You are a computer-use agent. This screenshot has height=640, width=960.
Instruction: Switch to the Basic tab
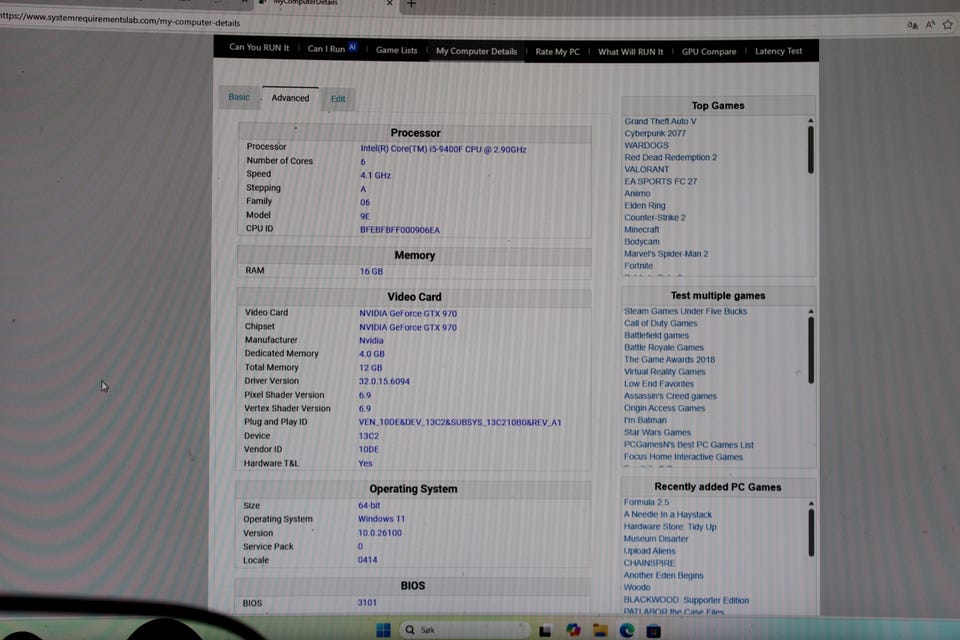coord(239,97)
